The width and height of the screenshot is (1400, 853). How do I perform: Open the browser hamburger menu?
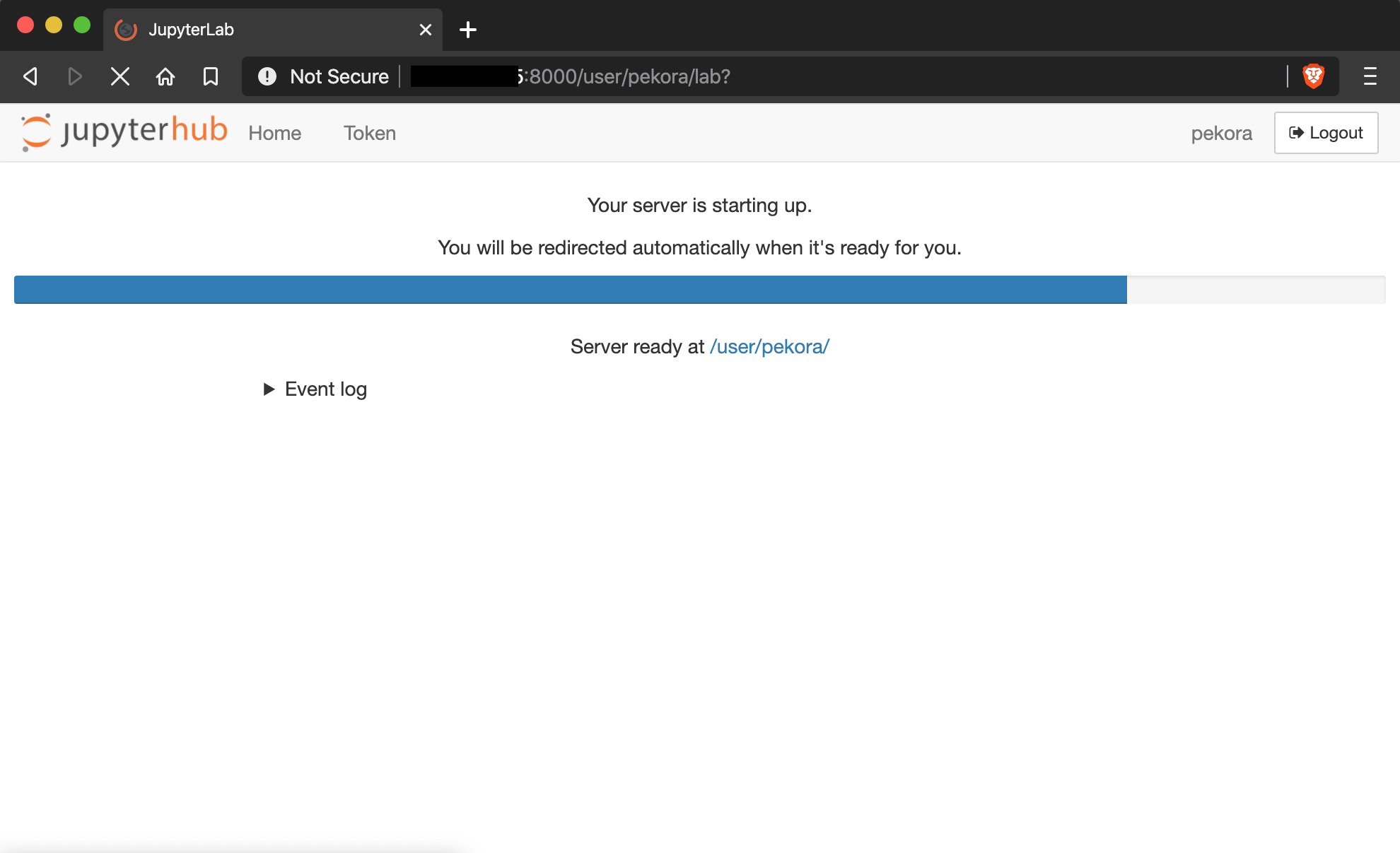click(1370, 76)
